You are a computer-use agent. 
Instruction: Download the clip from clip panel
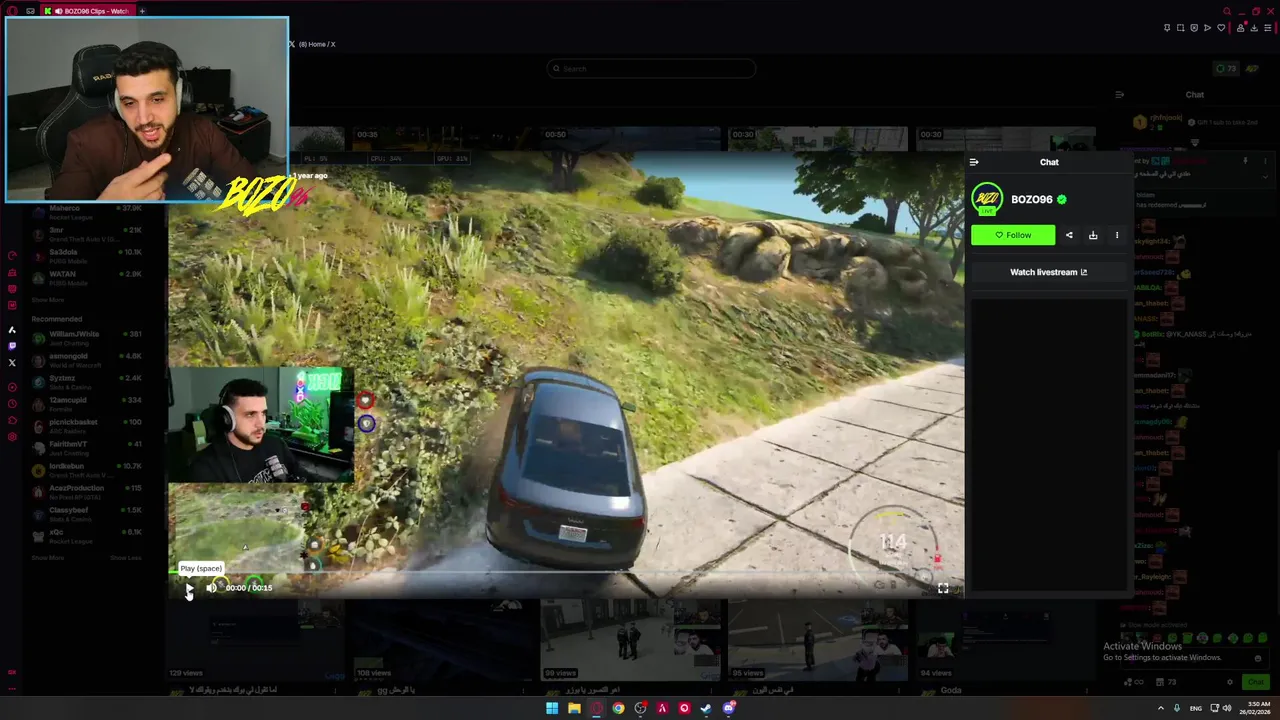pyautogui.click(x=1093, y=235)
